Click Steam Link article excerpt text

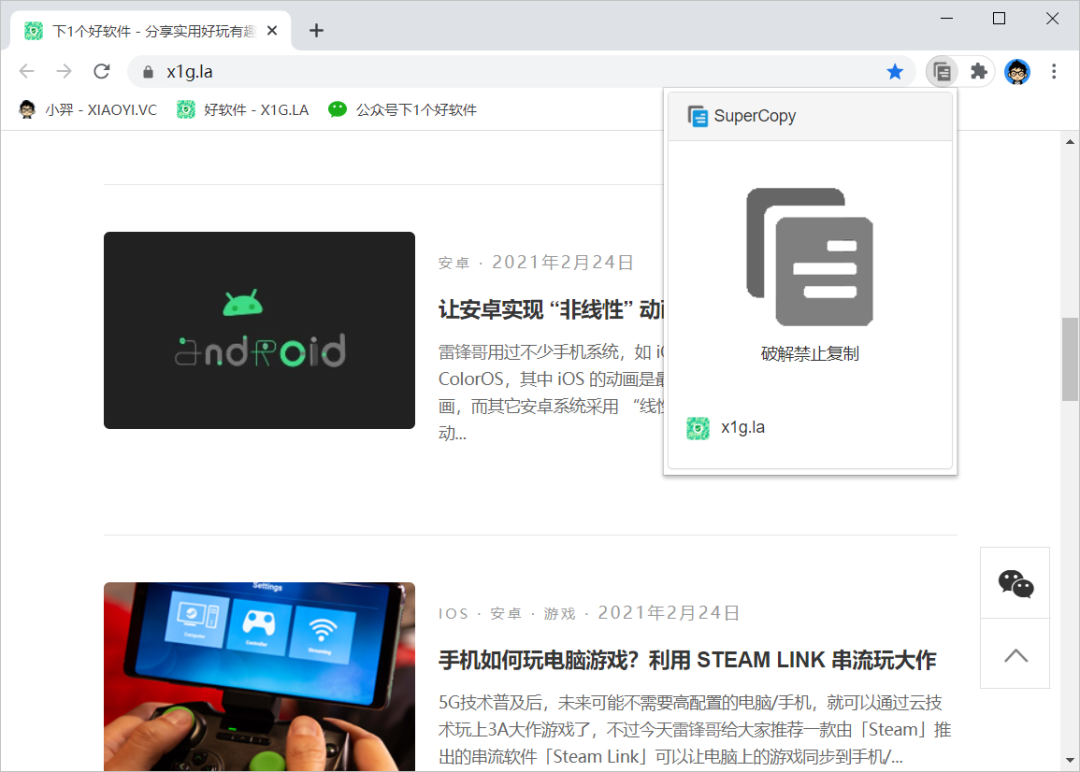coord(694,729)
